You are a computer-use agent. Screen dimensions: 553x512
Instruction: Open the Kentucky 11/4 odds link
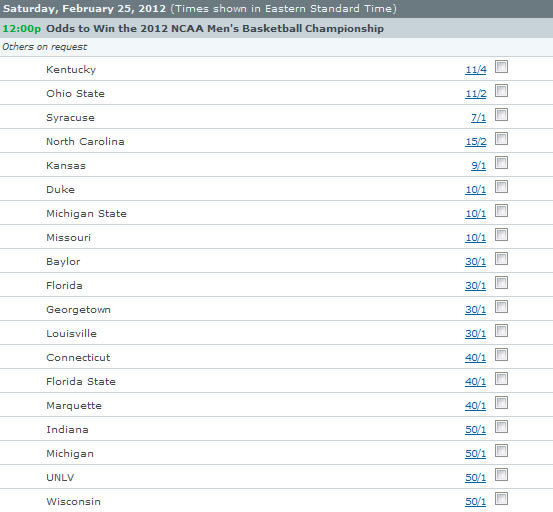[x=476, y=70]
